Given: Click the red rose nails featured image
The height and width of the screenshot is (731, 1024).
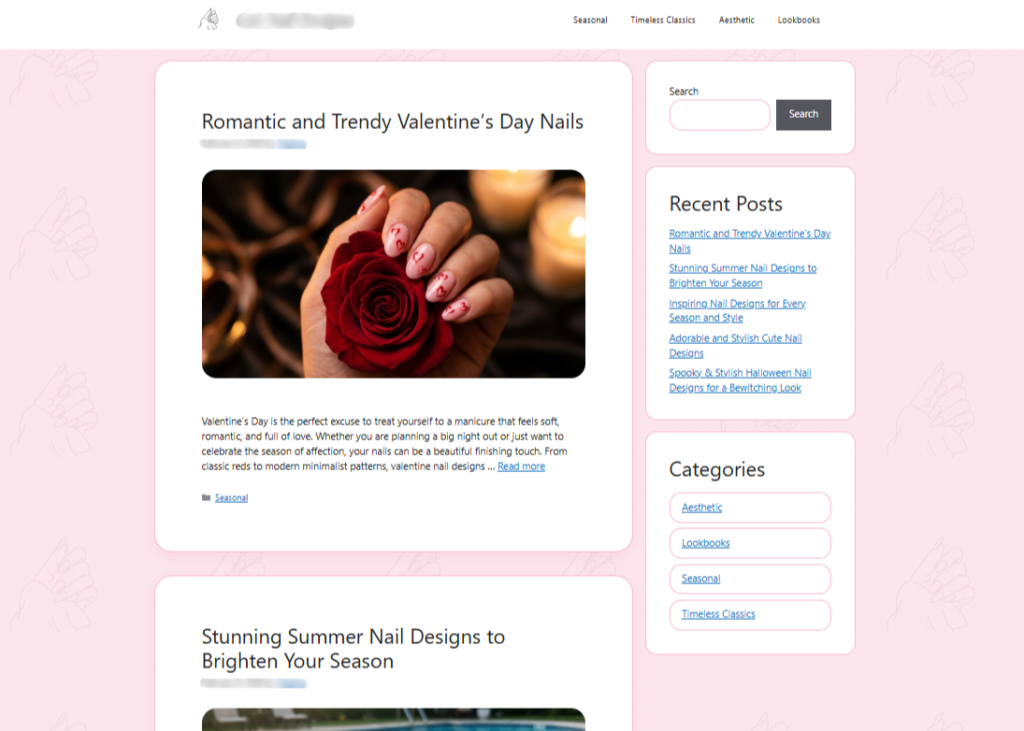Looking at the screenshot, I should [393, 274].
